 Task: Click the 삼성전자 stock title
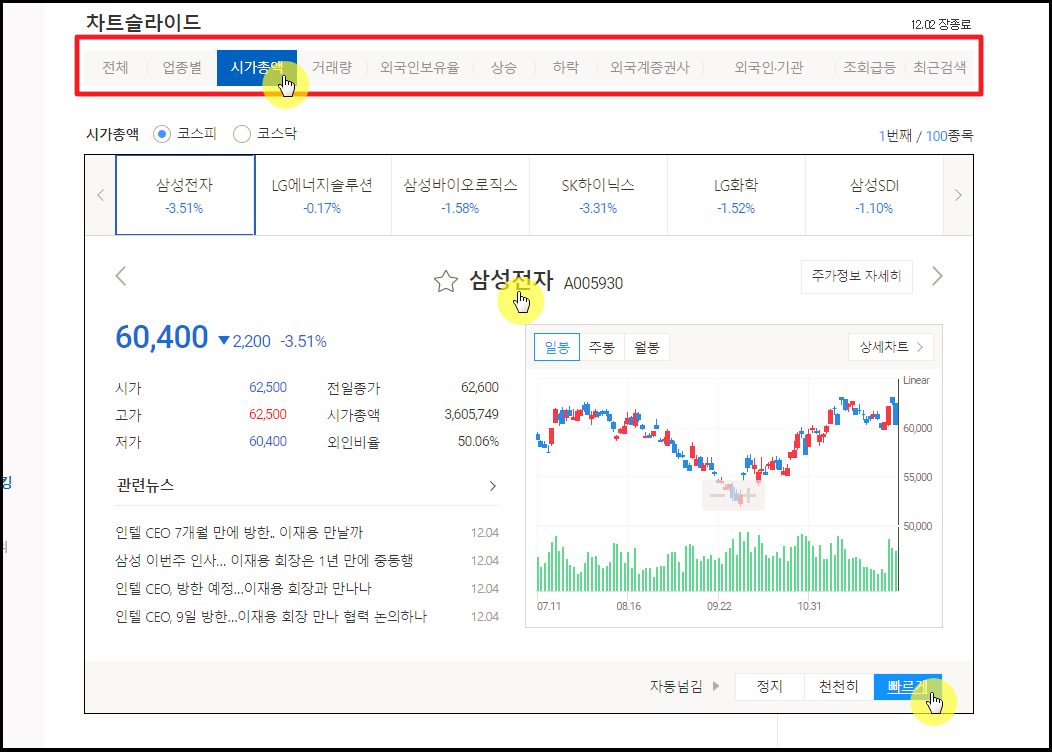coord(511,280)
